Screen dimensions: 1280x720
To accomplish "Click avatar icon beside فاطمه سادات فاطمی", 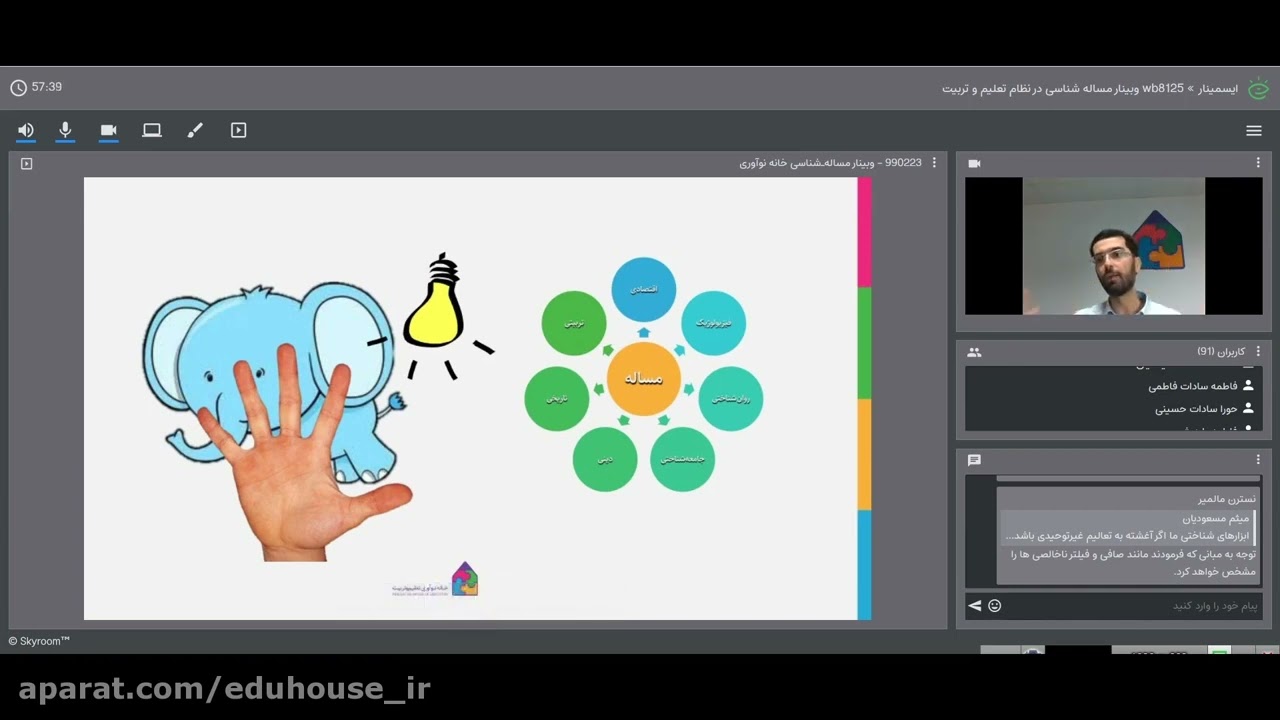I will pos(1248,385).
